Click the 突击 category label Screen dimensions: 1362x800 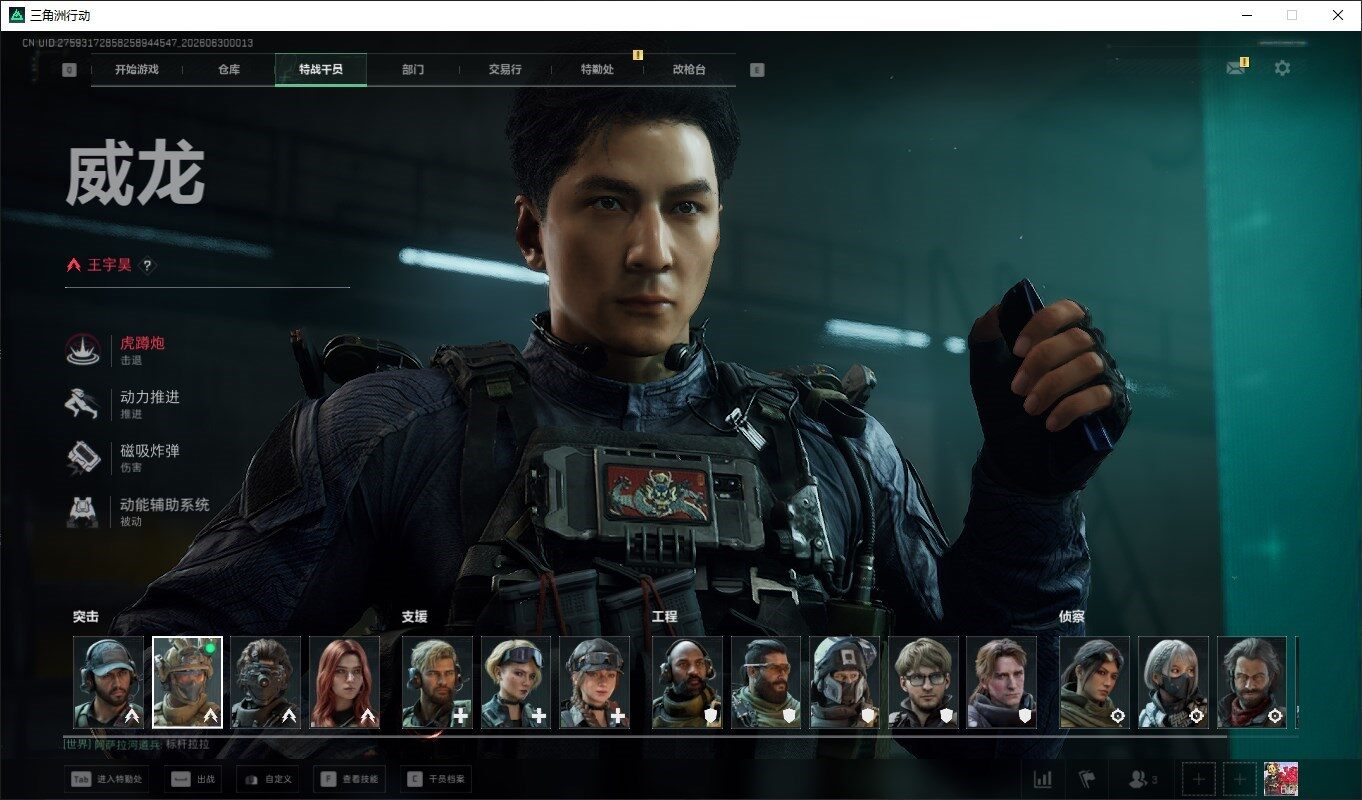point(86,617)
